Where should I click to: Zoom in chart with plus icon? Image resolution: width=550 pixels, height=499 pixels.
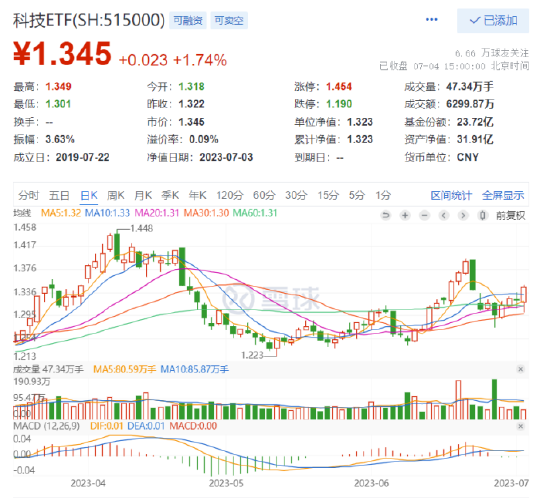click(x=405, y=215)
